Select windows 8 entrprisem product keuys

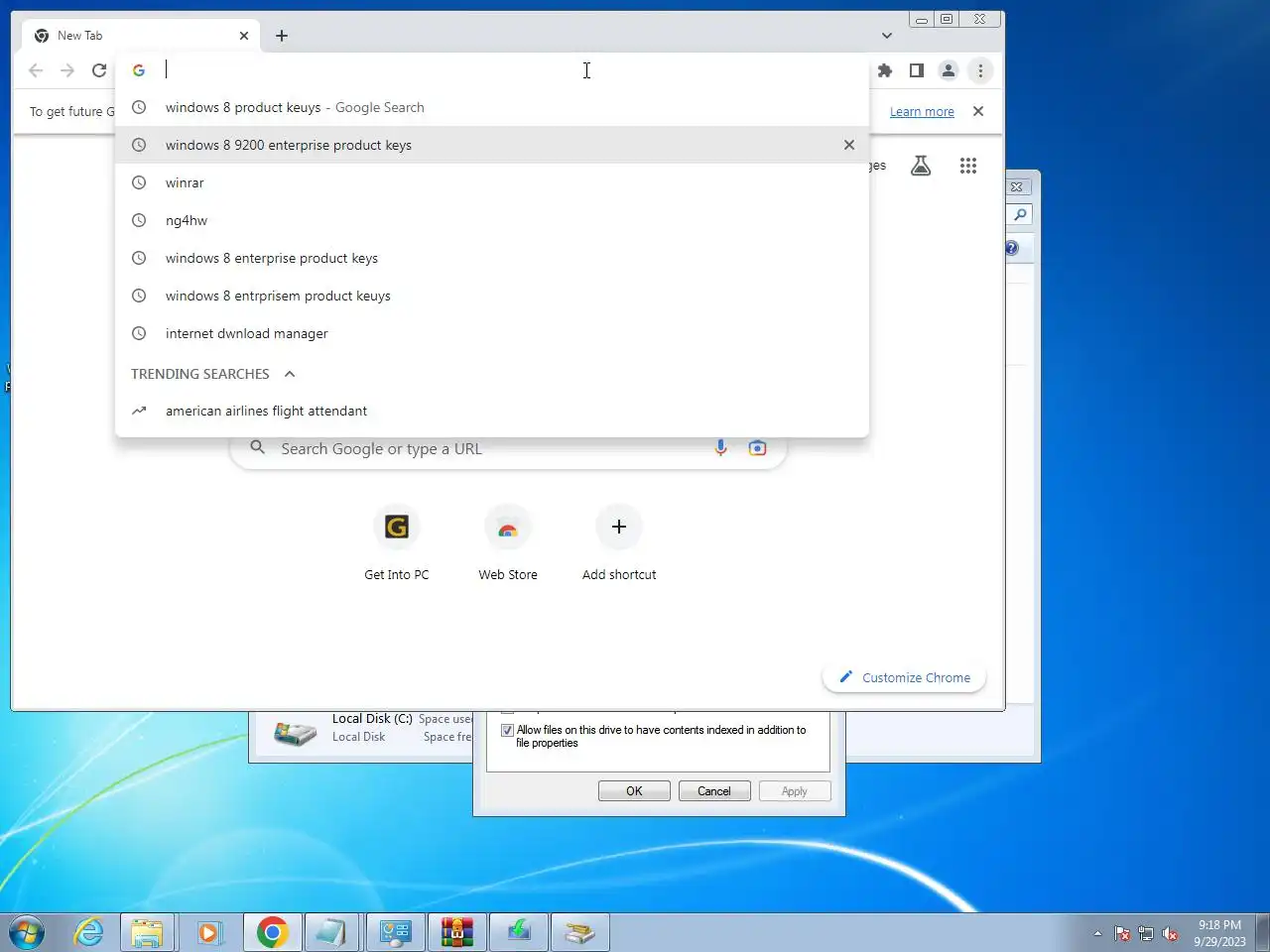point(492,296)
